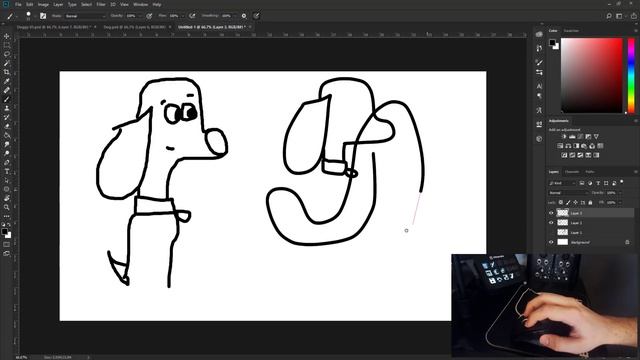Hide the Background layer
640x360 pixels.
click(x=551, y=242)
